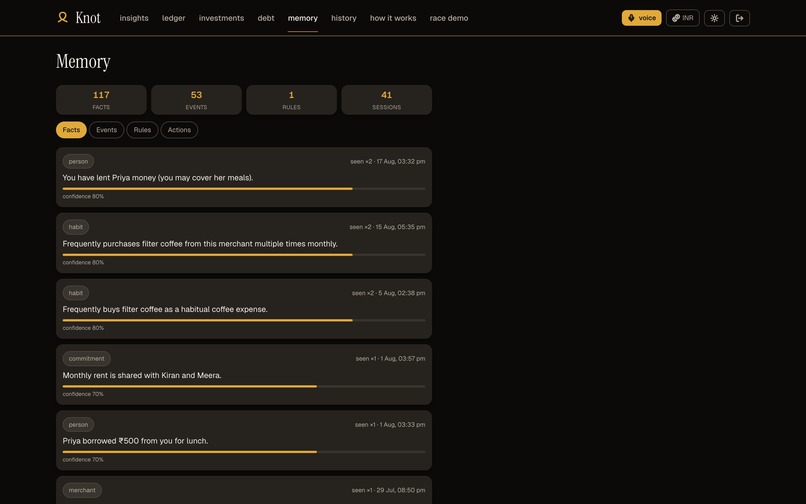The height and width of the screenshot is (504, 806).
Task: Click the Memory page heading
Action: 83,62
